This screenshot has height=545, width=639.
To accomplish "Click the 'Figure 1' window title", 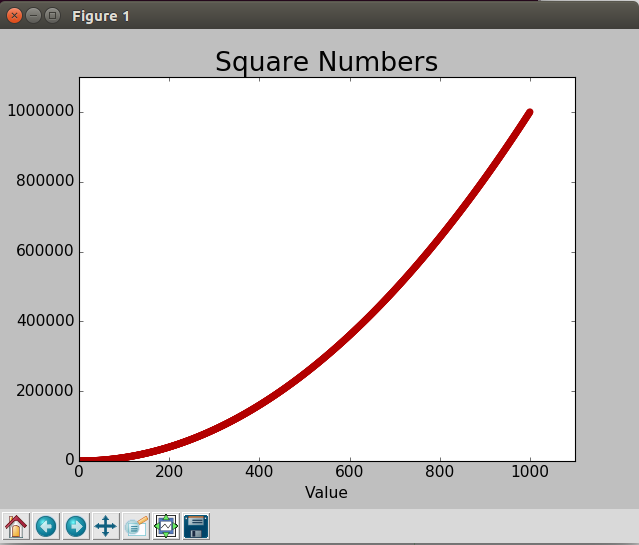I will tap(101, 16).
